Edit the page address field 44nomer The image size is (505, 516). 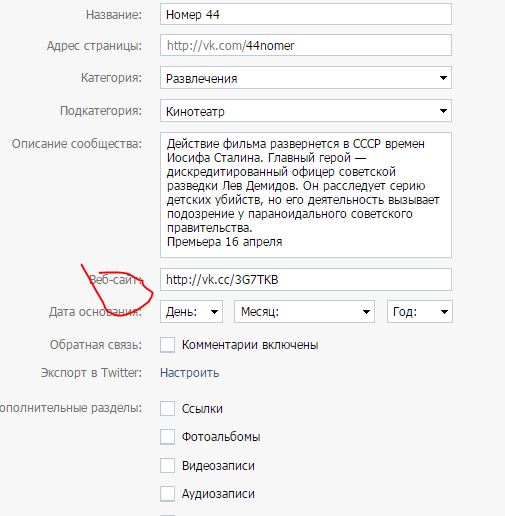306,45
